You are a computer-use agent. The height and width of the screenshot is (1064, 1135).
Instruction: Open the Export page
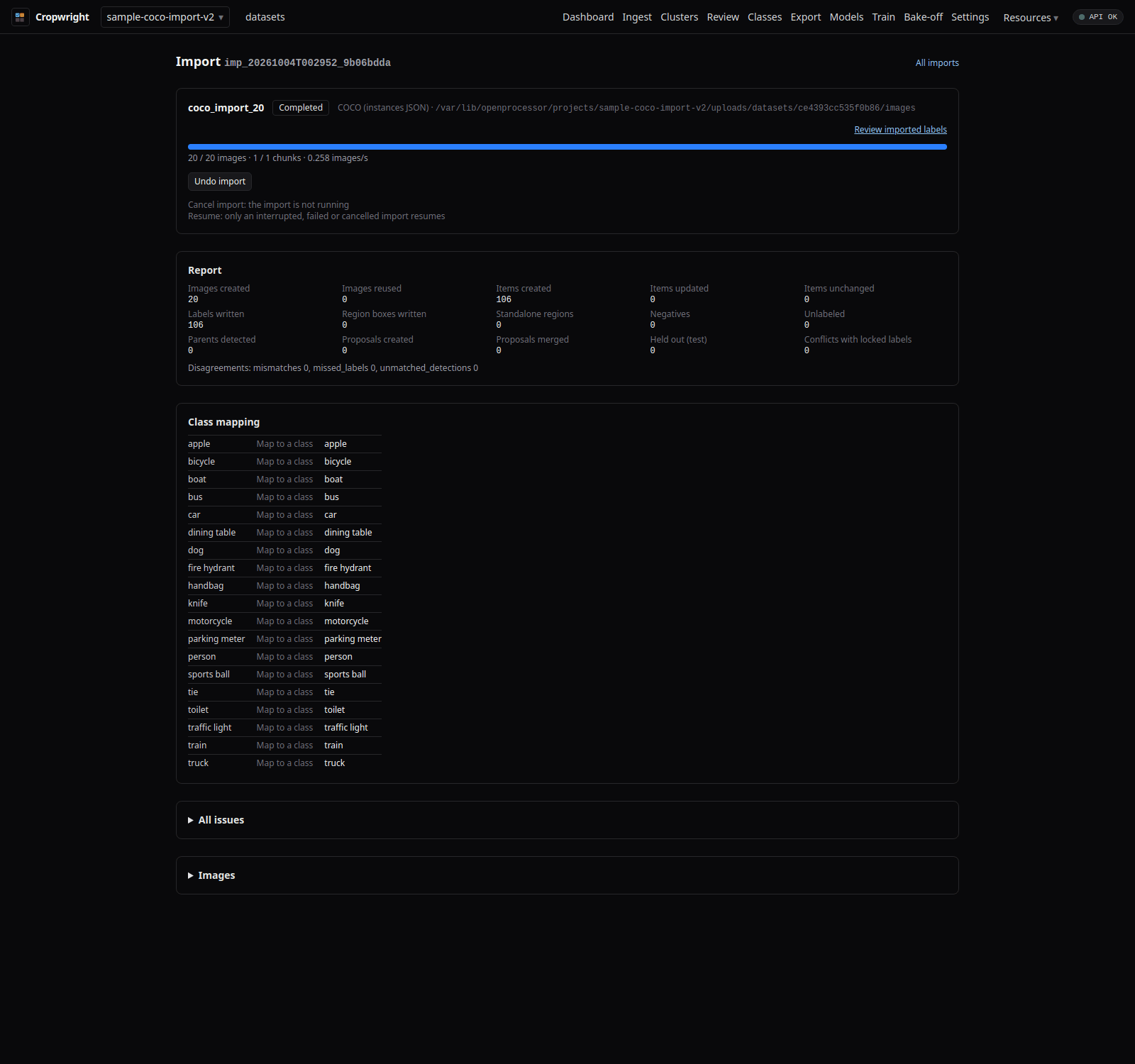pyautogui.click(x=806, y=17)
